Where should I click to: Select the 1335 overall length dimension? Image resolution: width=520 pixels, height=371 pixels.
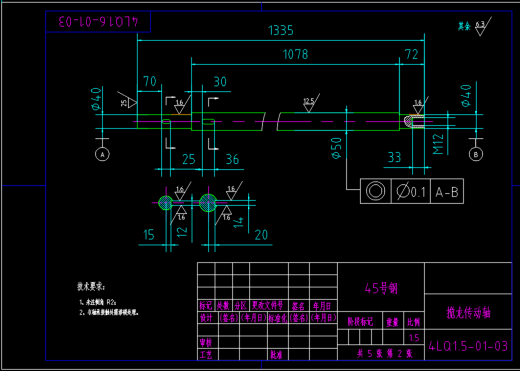click(x=281, y=30)
